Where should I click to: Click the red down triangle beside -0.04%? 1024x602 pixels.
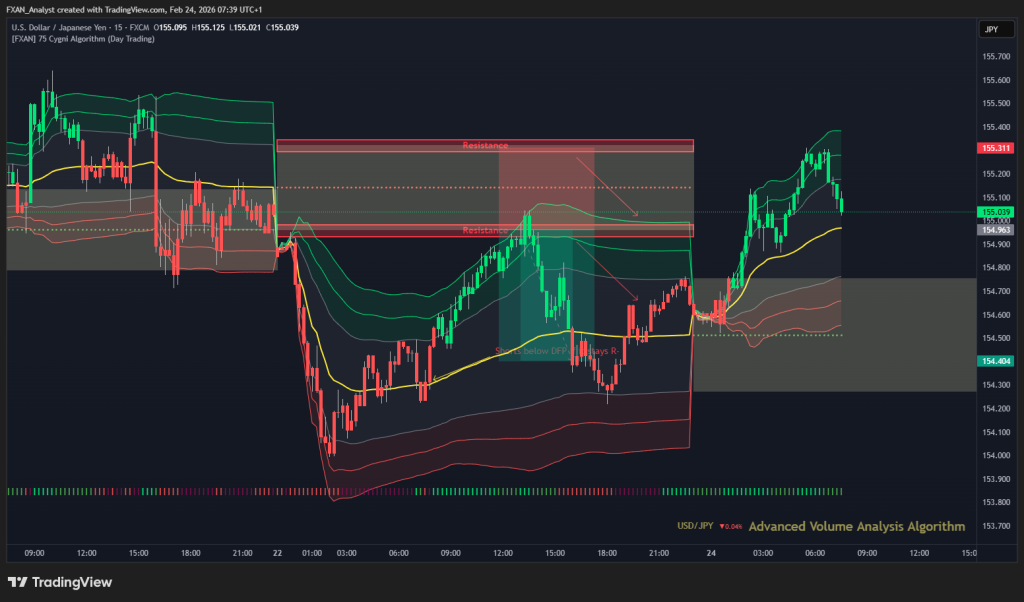[x=722, y=527]
